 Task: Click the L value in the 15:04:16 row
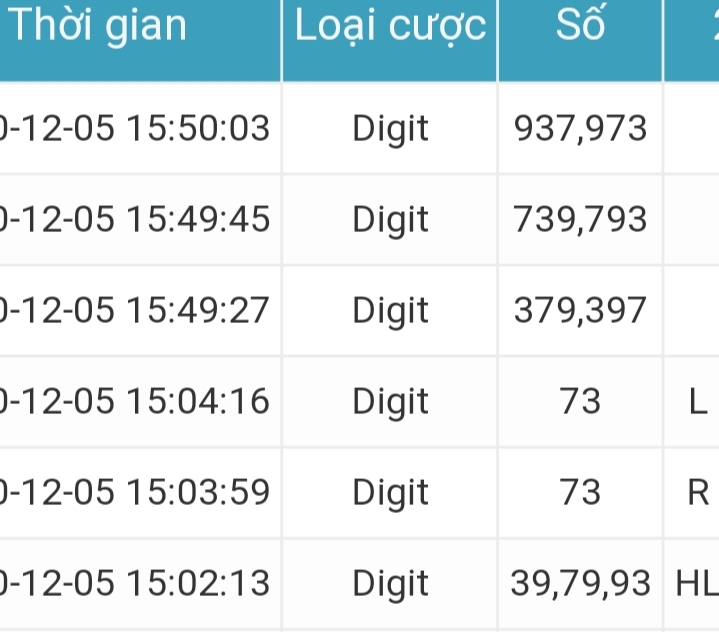698,402
